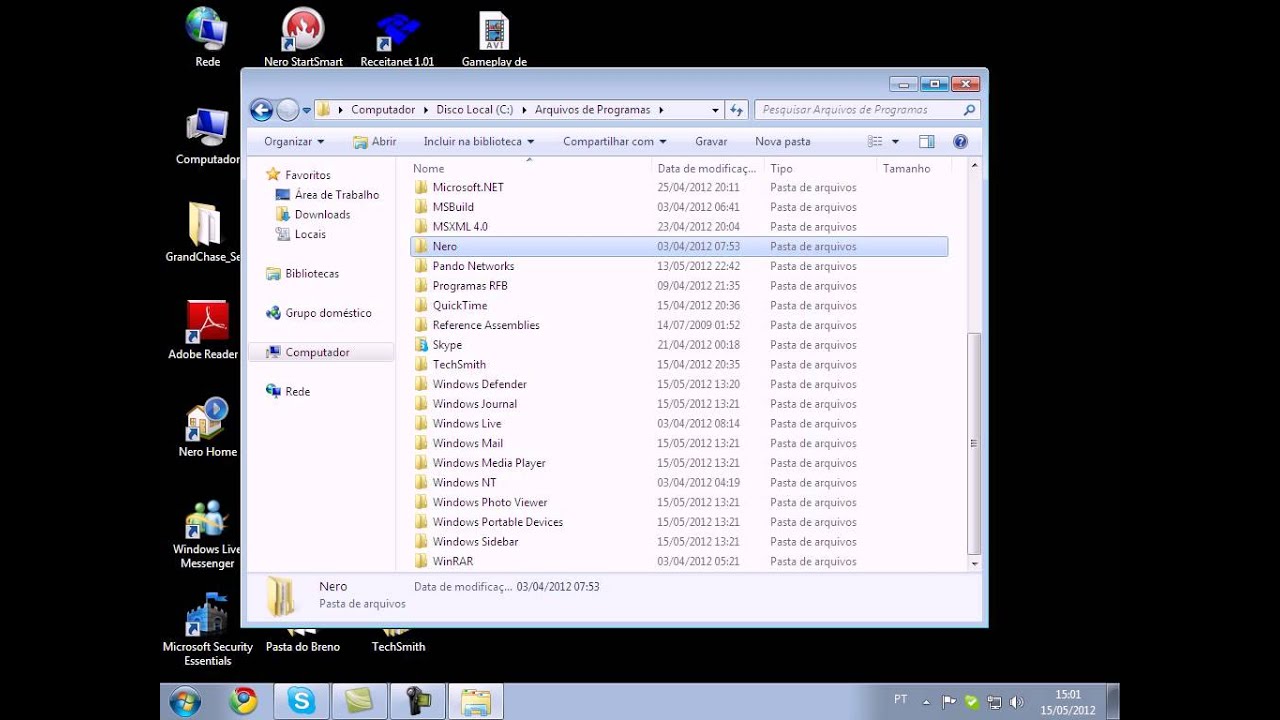Open Nero Home desktop shortcut
This screenshot has width=1280, height=720.
[x=207, y=428]
